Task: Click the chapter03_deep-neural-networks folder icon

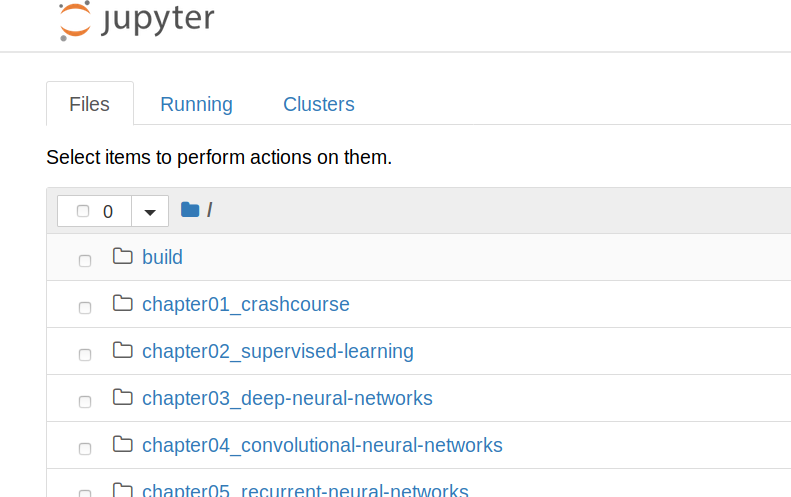Action: point(123,397)
